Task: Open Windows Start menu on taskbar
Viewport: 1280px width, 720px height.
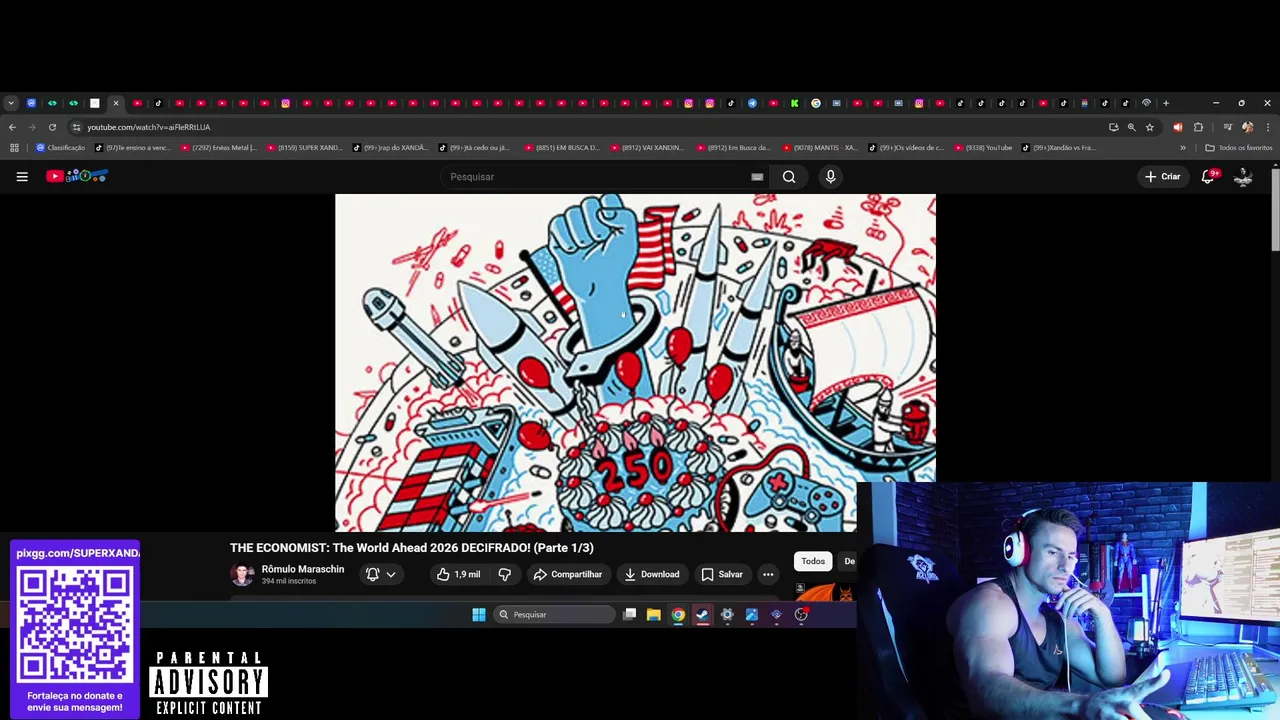Action: 479,615
